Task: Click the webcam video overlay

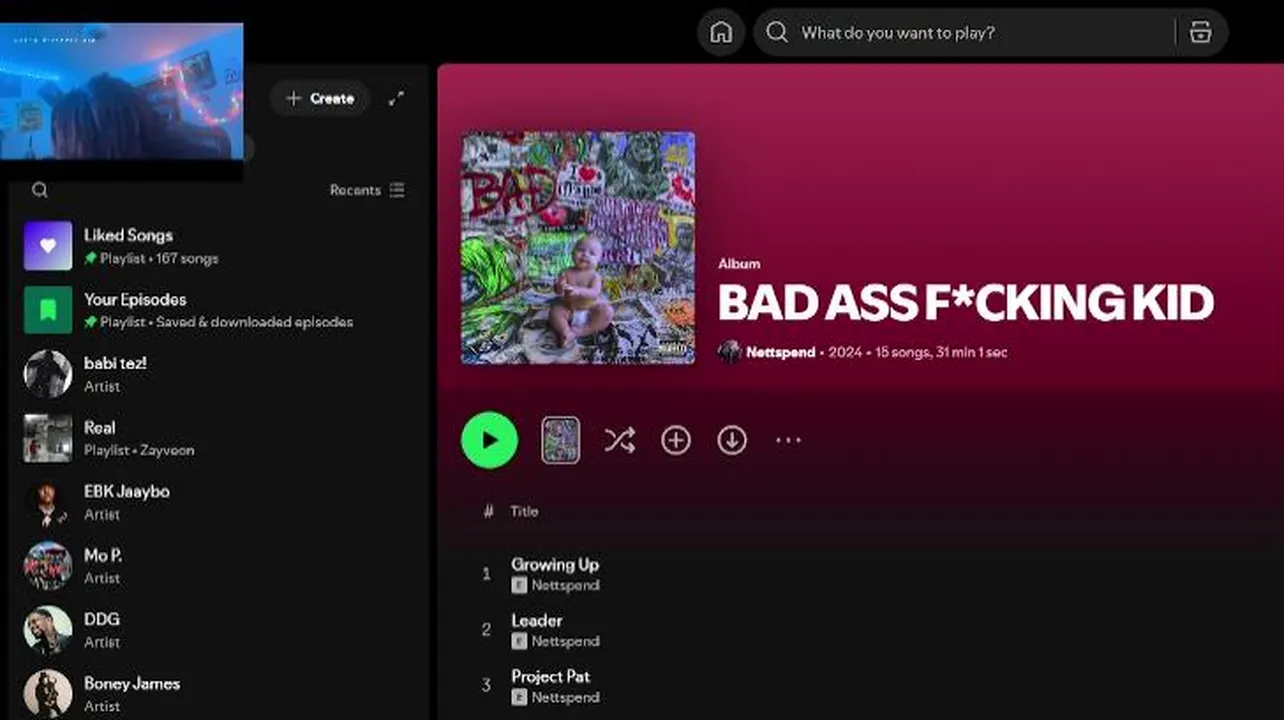Action: click(x=121, y=90)
